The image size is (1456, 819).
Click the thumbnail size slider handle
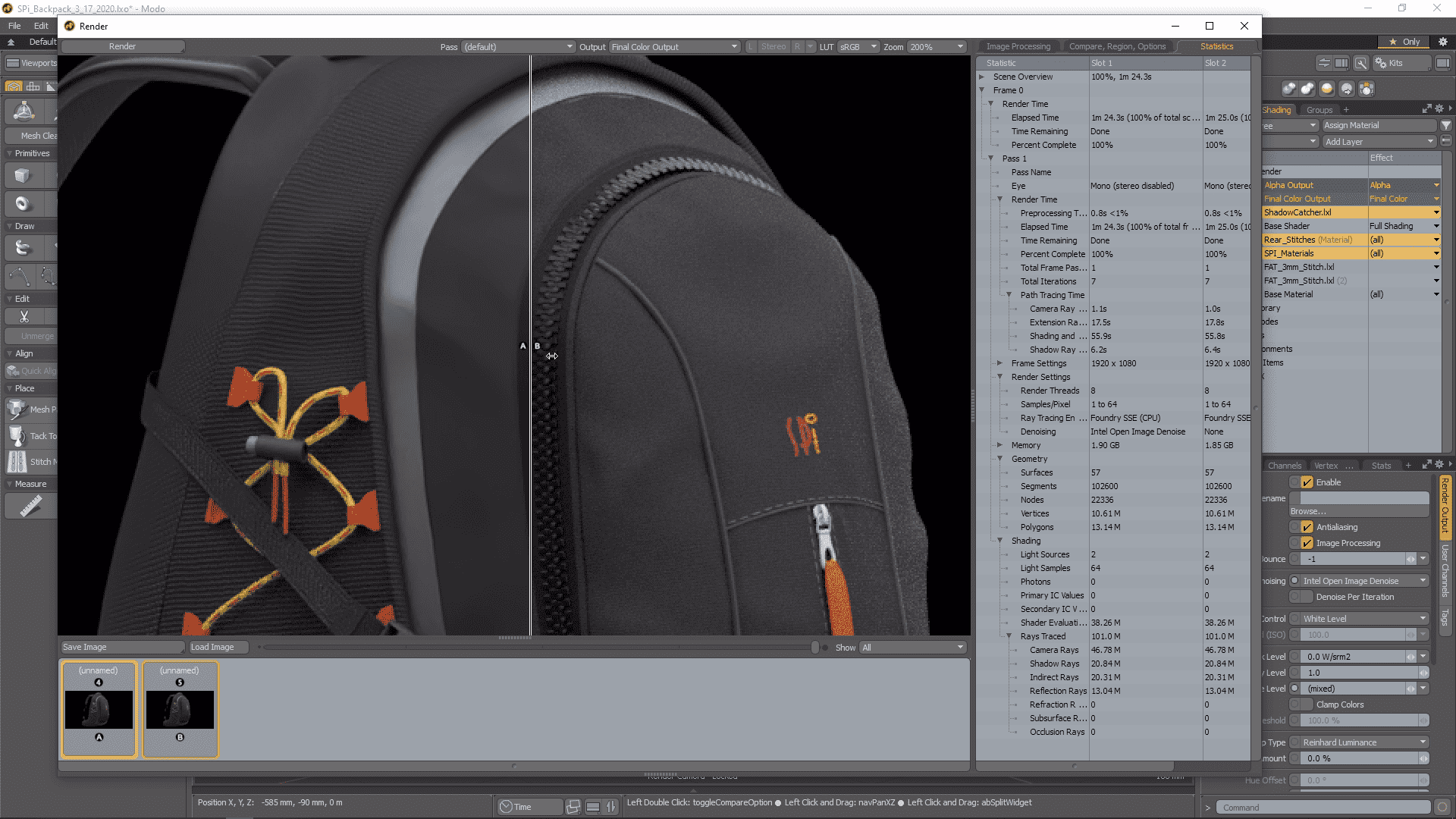815,647
